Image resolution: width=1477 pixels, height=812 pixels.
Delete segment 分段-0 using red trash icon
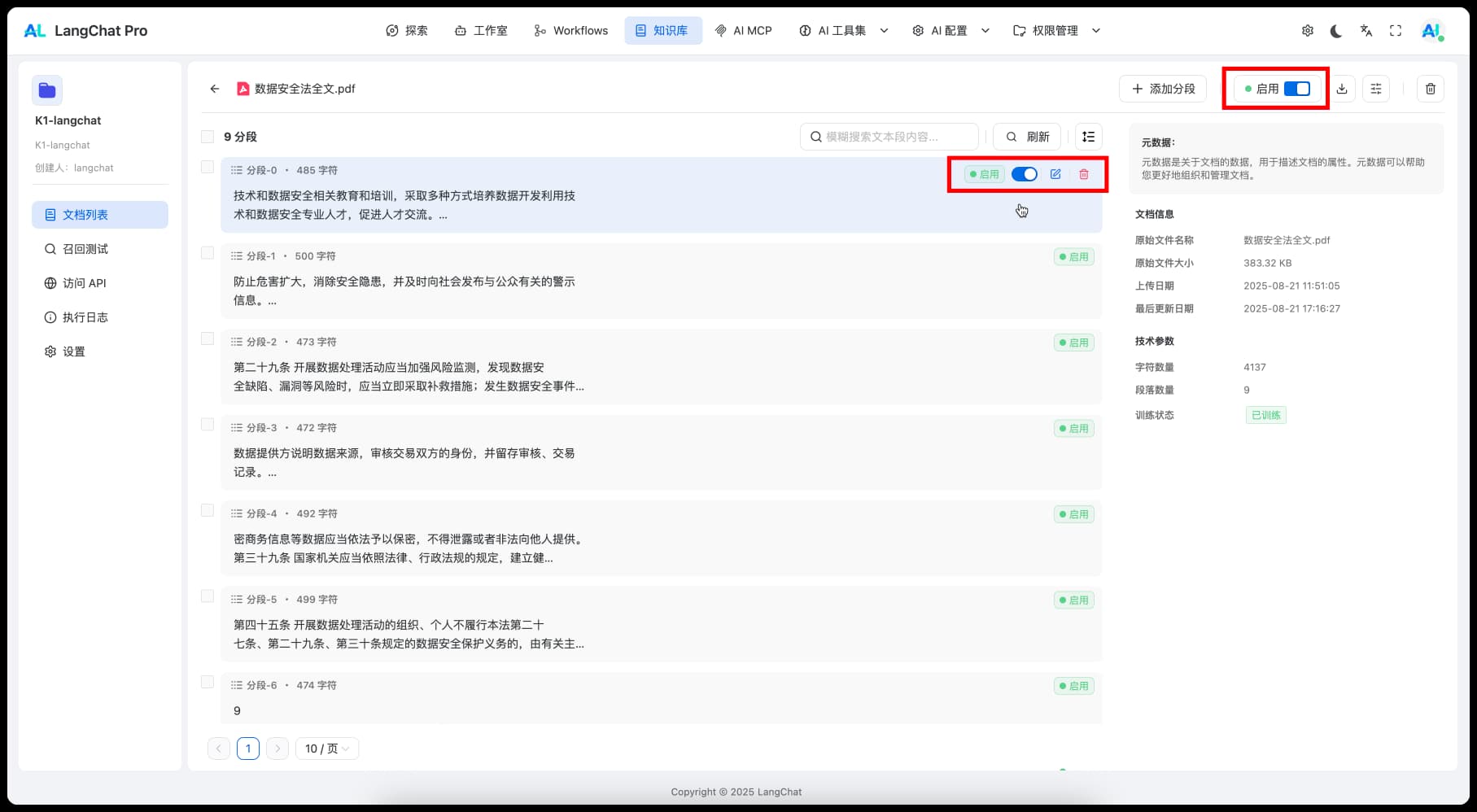[1084, 174]
